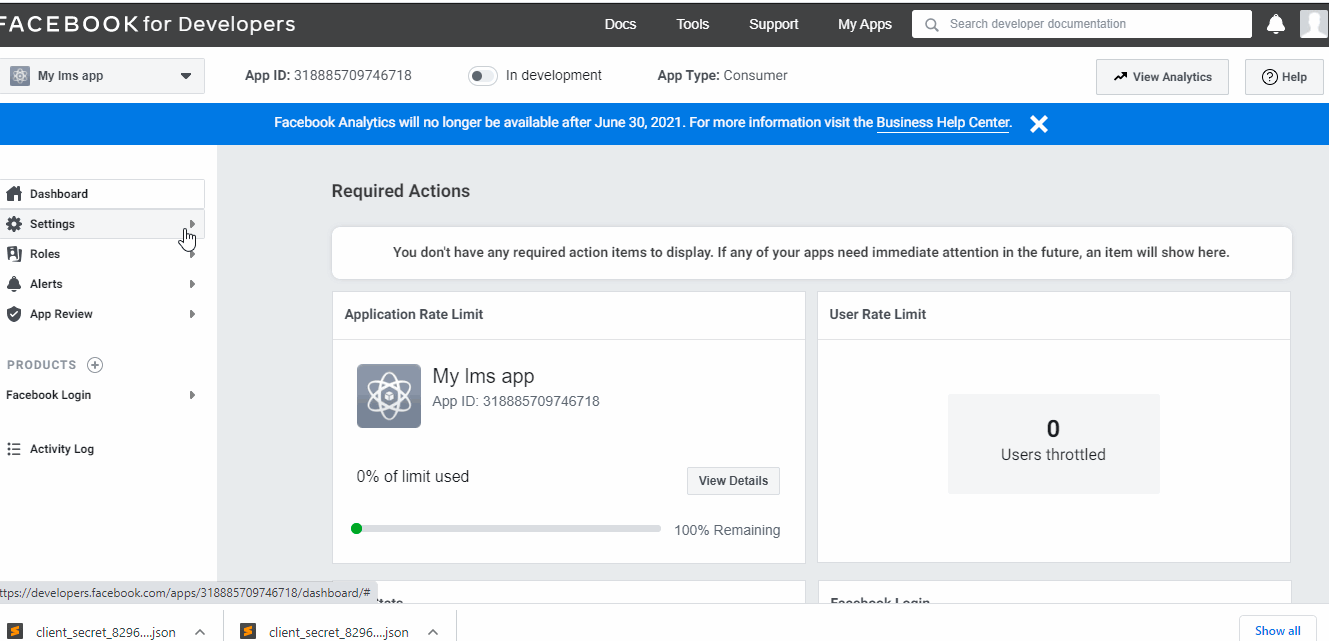Click the search magnifier icon

coord(932,24)
